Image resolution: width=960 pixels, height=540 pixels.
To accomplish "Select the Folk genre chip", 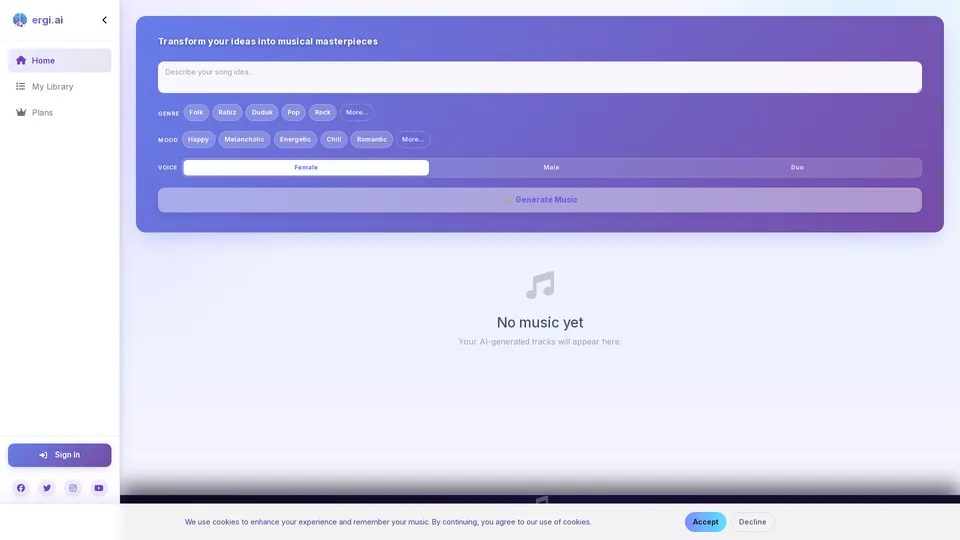I will point(196,112).
